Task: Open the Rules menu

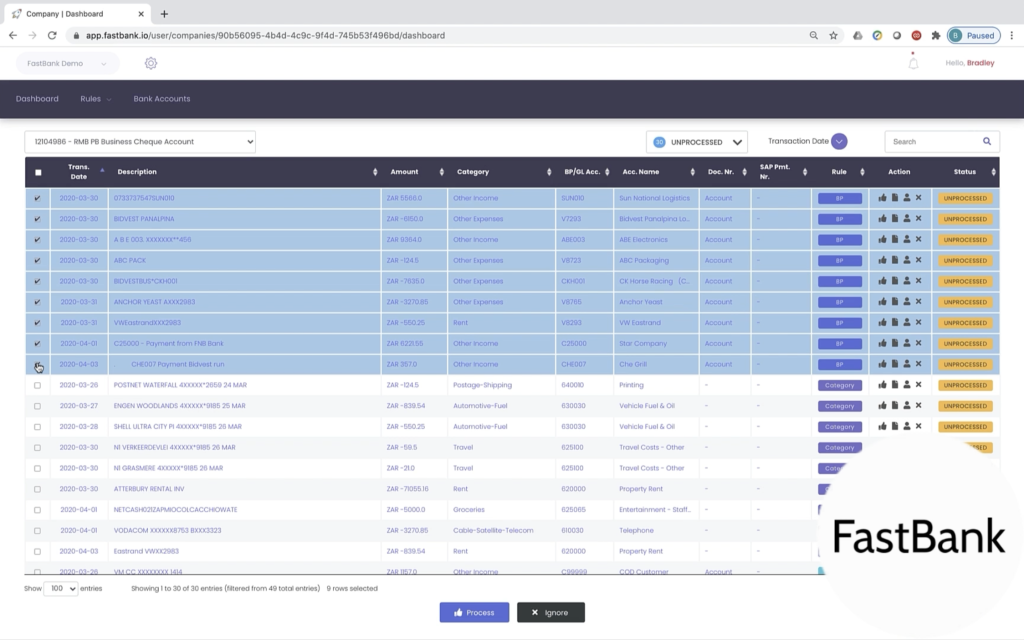Action: [95, 99]
